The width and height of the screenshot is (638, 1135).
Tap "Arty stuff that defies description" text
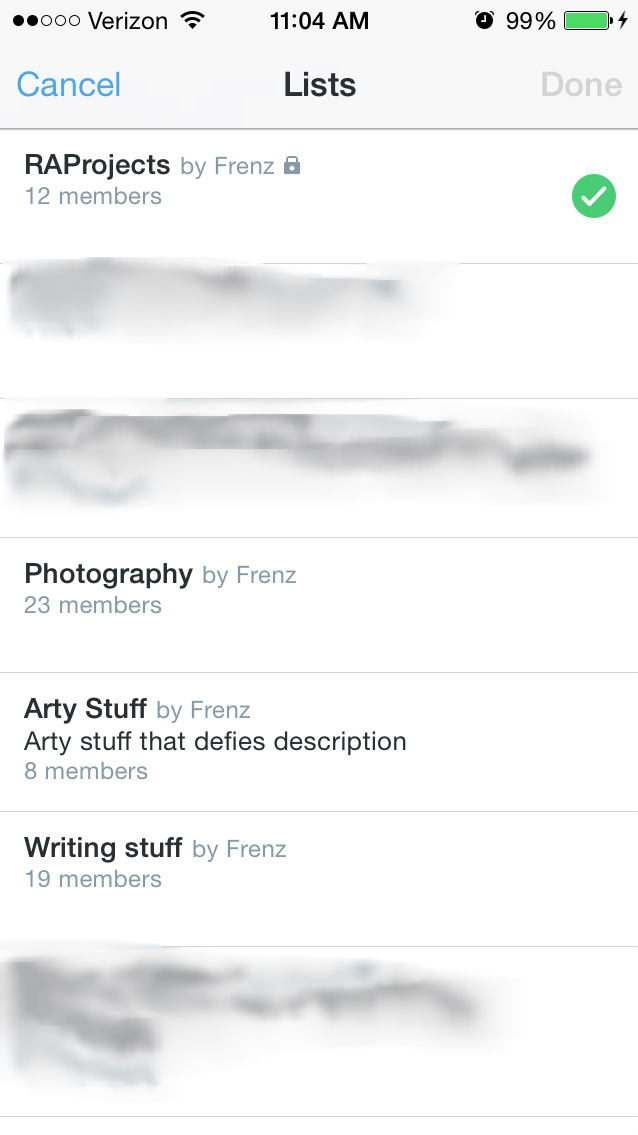point(215,741)
